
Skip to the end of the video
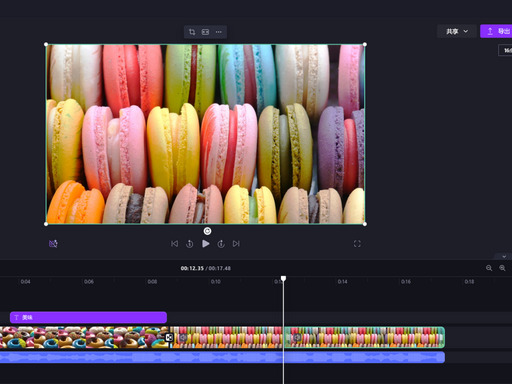[x=236, y=244]
